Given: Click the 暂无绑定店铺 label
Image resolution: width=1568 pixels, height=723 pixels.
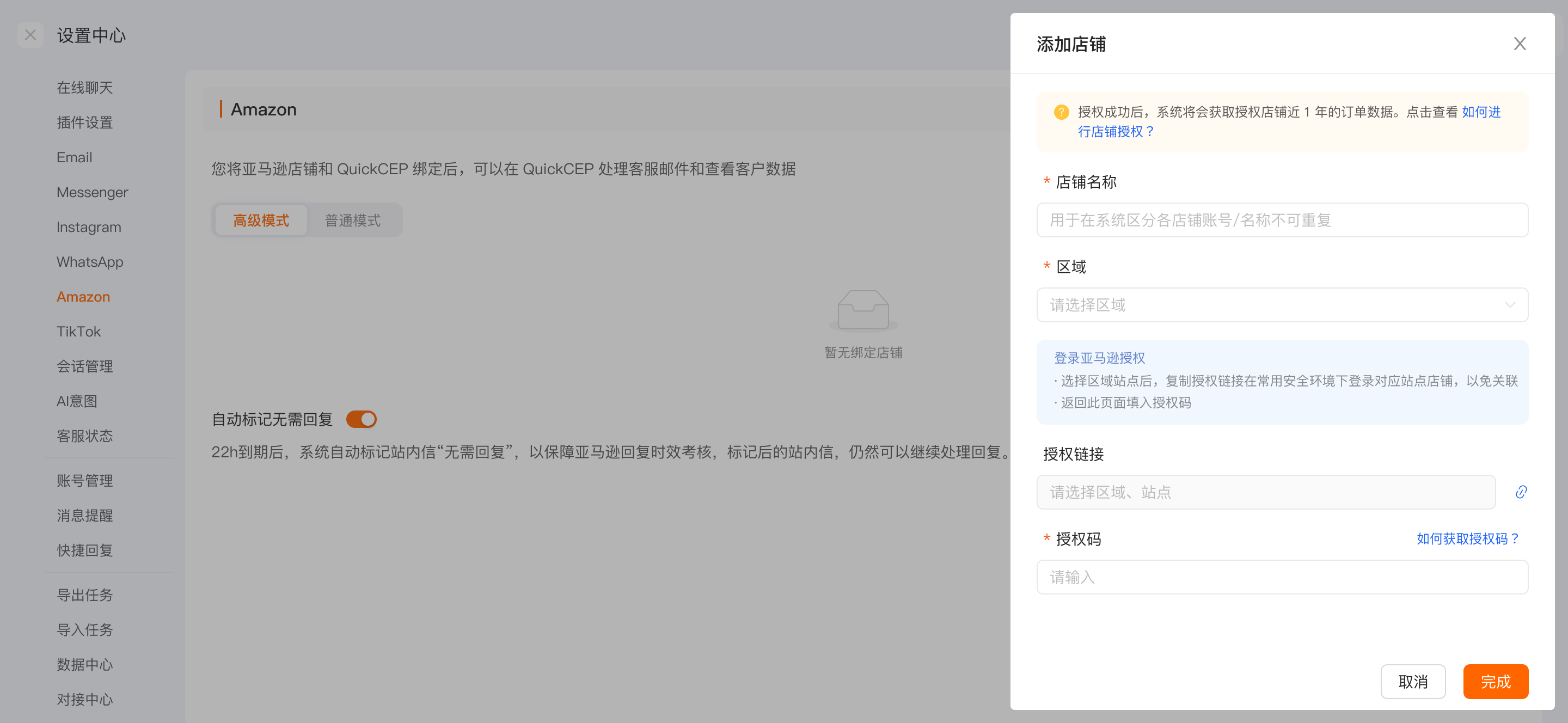Looking at the screenshot, I should point(863,352).
